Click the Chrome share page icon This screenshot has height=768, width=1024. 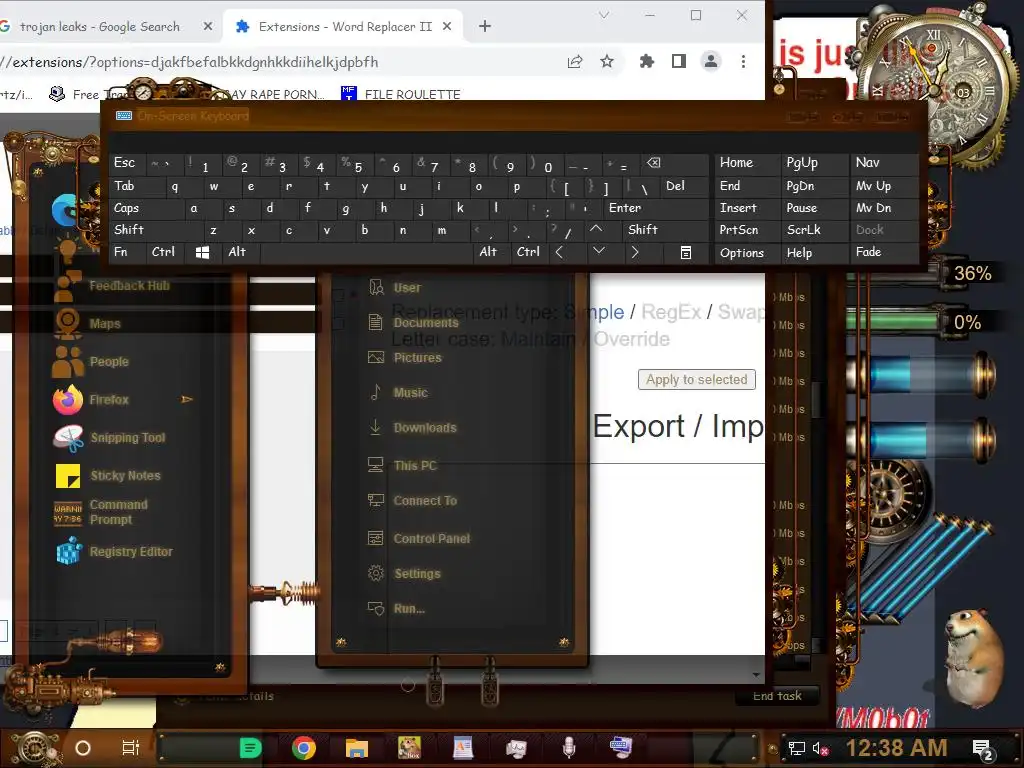coord(575,61)
